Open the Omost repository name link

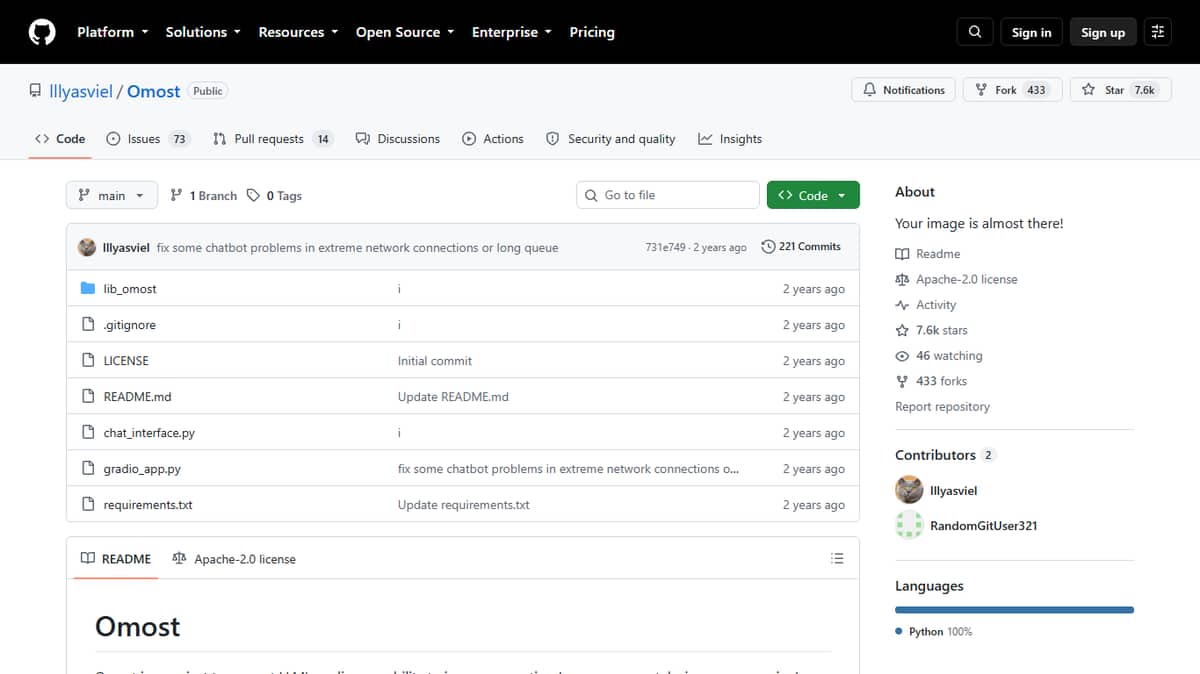tap(154, 91)
